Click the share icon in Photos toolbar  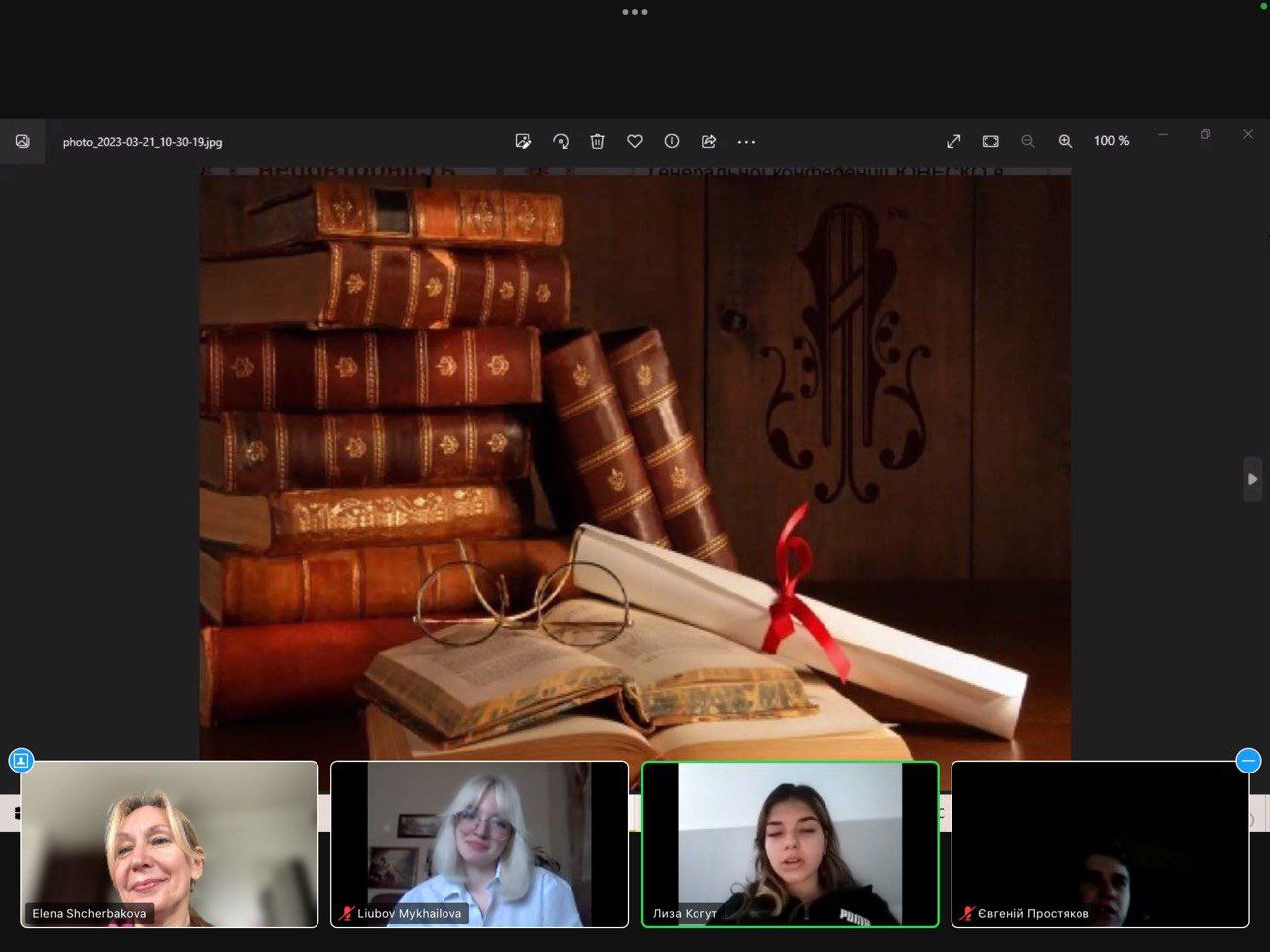click(709, 142)
